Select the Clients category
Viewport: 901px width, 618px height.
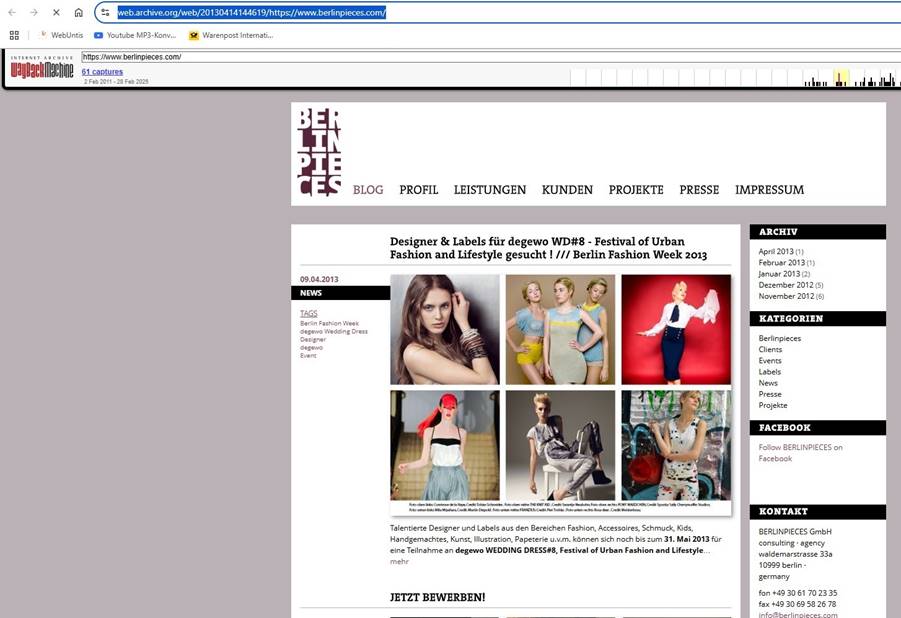pyautogui.click(x=770, y=350)
